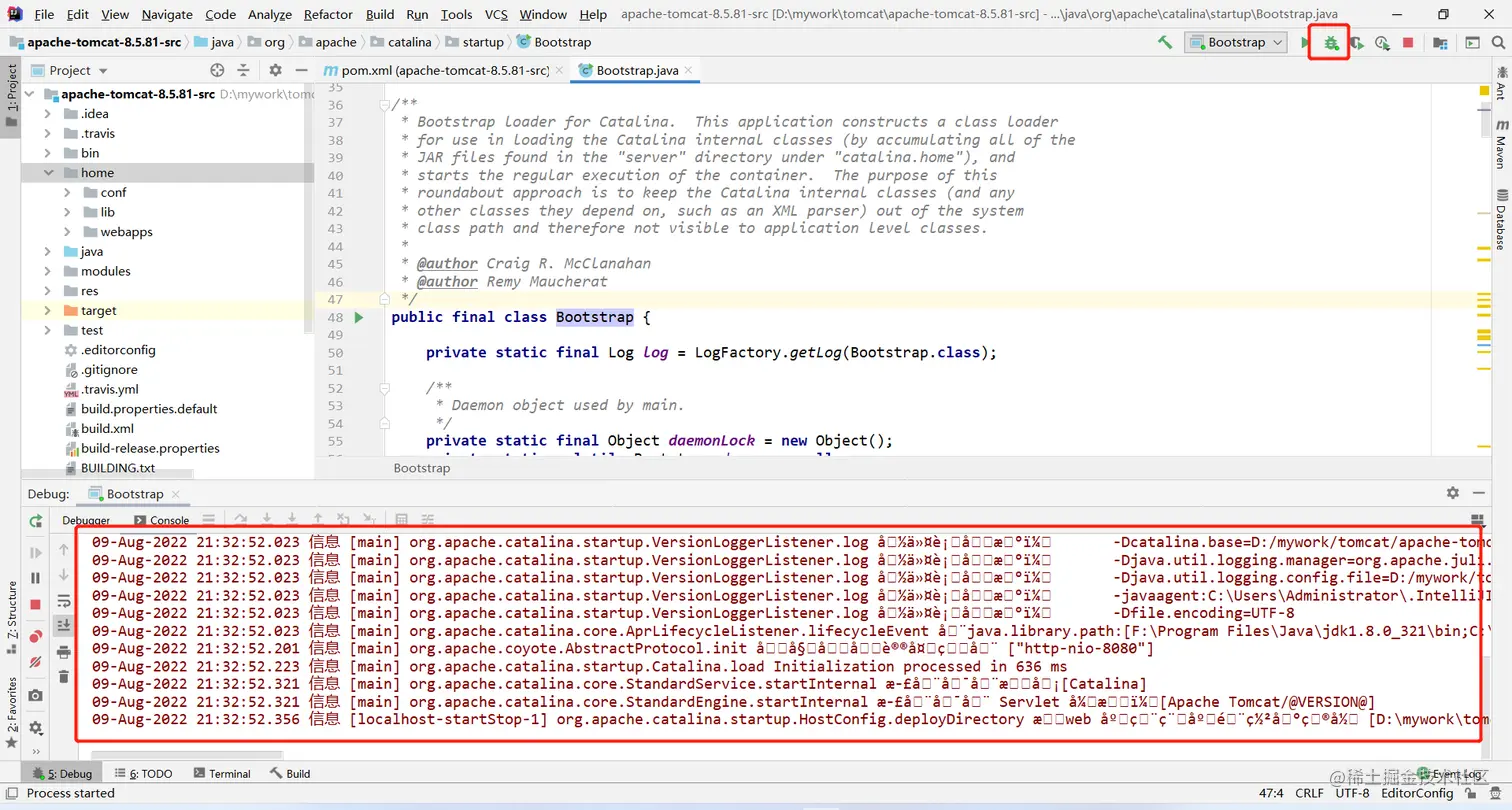Click the camera thread dump icon
1512x810 pixels.
36,695
